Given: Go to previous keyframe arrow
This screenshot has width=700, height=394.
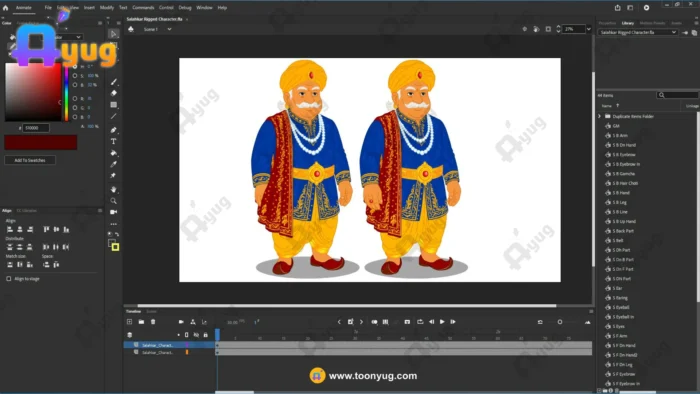Looking at the screenshot, I should 339,322.
